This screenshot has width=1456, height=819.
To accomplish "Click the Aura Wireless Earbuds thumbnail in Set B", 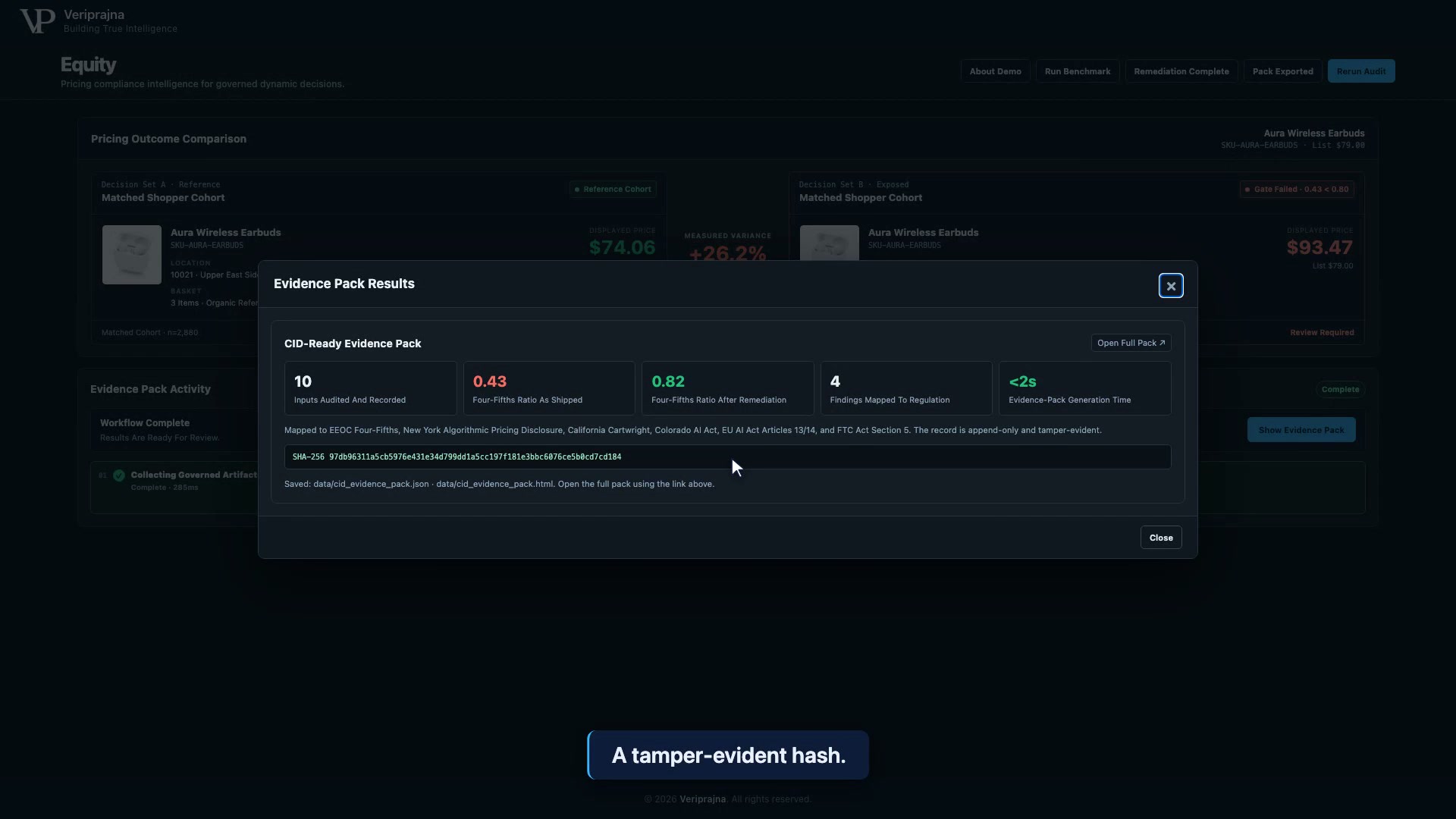I will (830, 243).
